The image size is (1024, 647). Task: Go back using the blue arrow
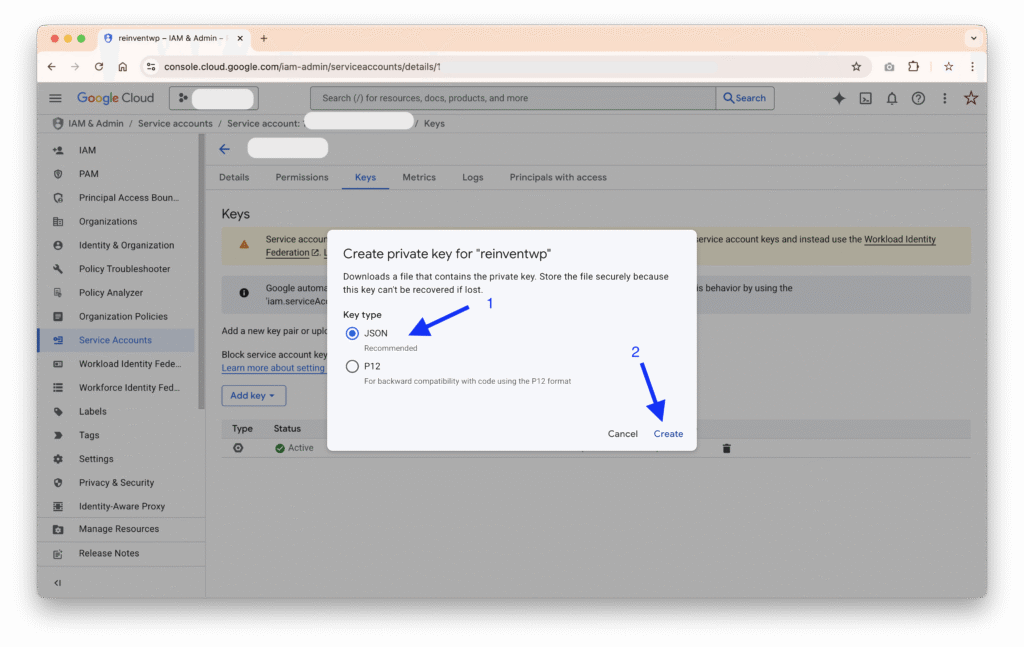coord(224,149)
